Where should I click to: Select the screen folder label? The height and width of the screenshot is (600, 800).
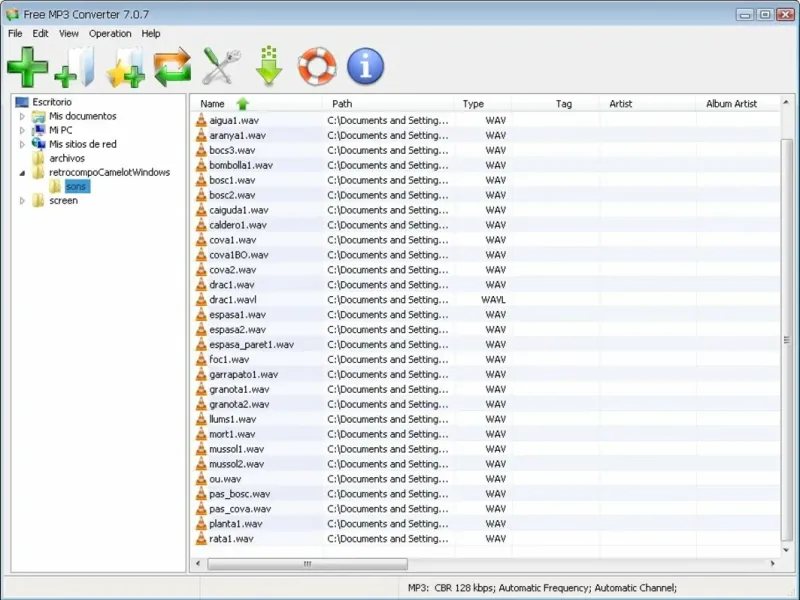(64, 201)
